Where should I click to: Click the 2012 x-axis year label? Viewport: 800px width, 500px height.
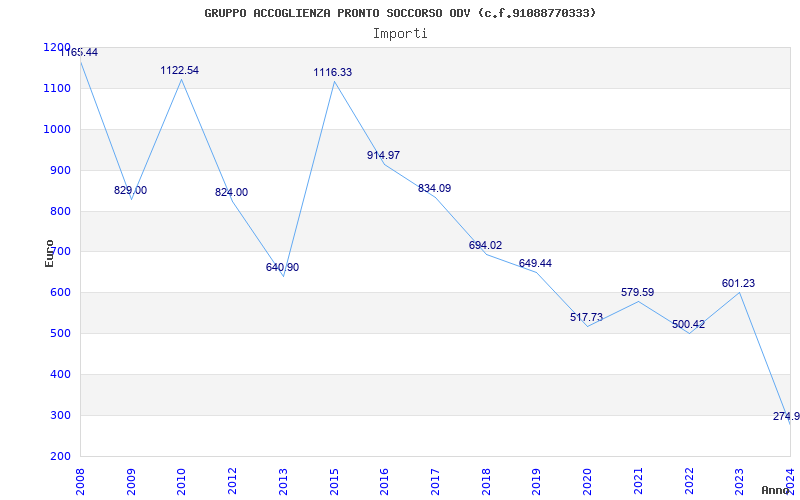[x=233, y=481]
